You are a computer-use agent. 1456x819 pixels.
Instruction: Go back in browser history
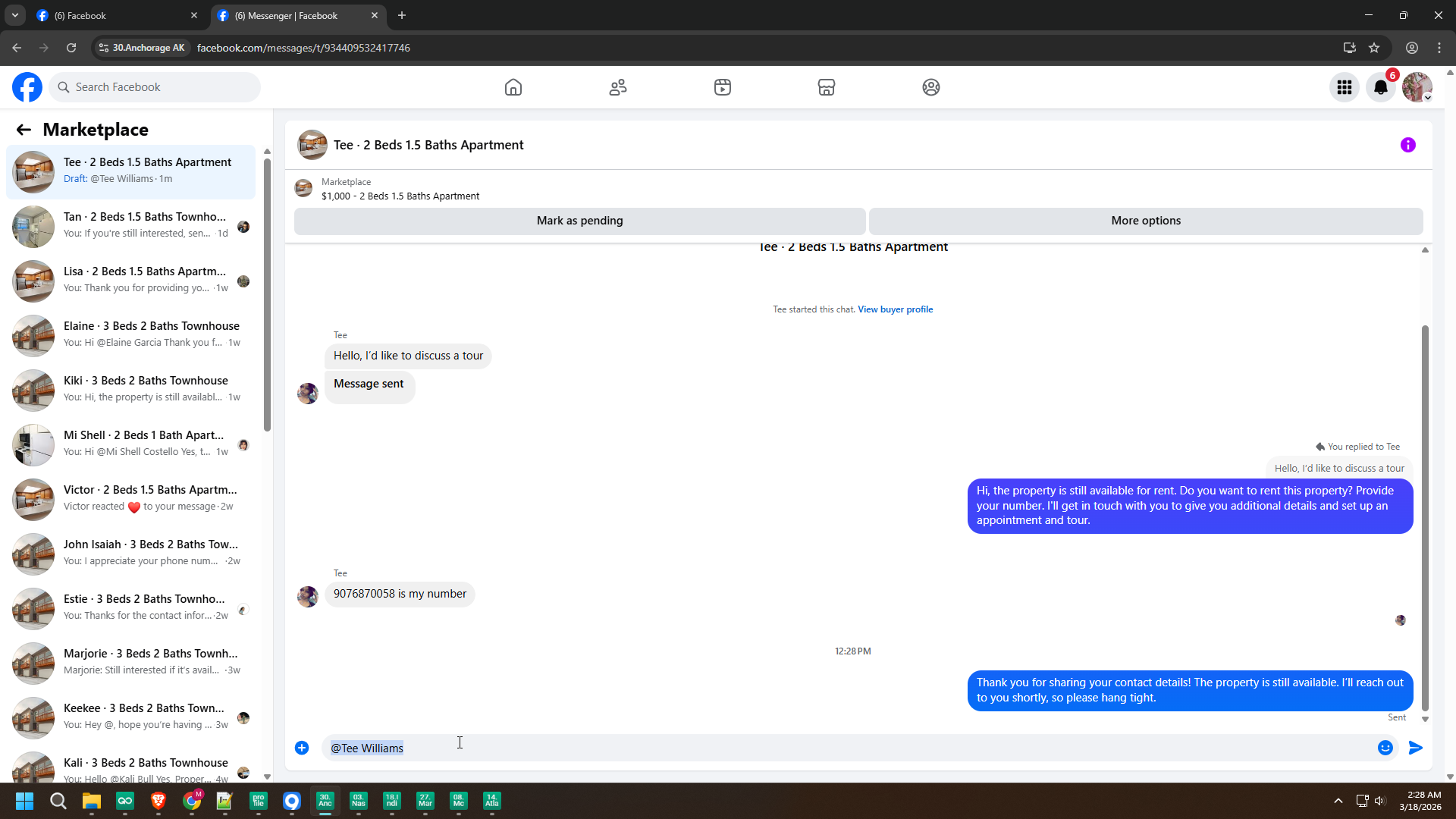pyautogui.click(x=17, y=48)
